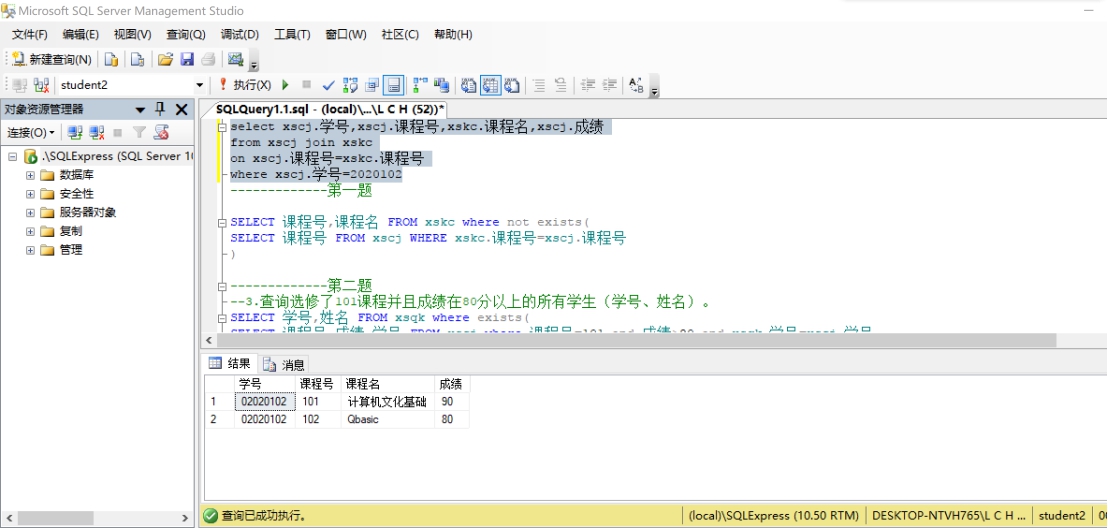Expand the 复制 folder
The image size is (1108, 528).
coord(30,231)
